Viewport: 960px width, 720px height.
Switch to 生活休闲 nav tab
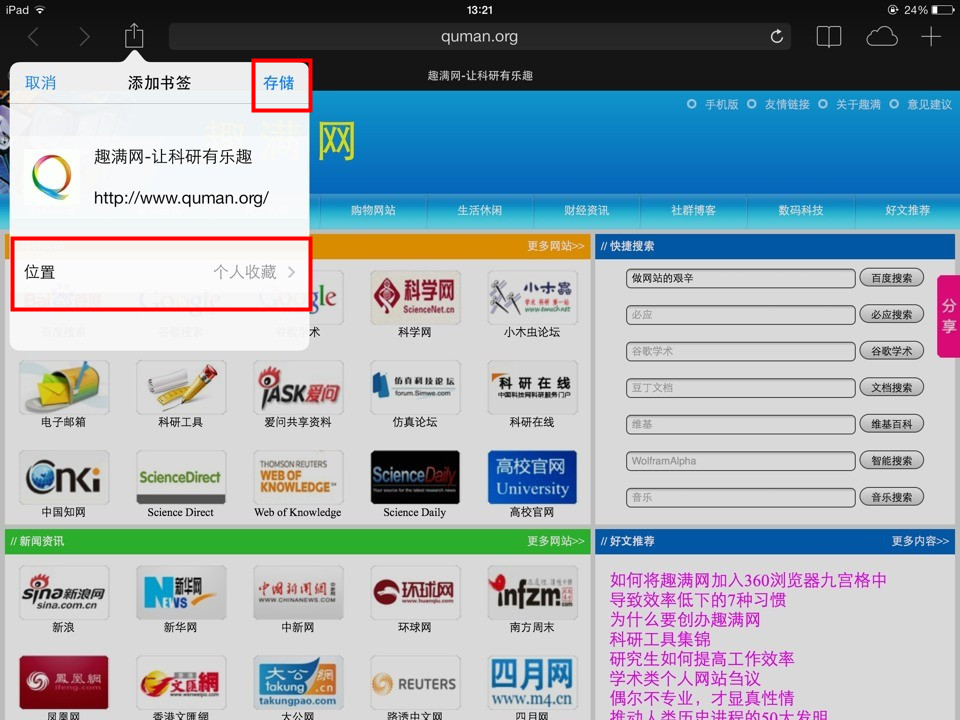(x=479, y=210)
